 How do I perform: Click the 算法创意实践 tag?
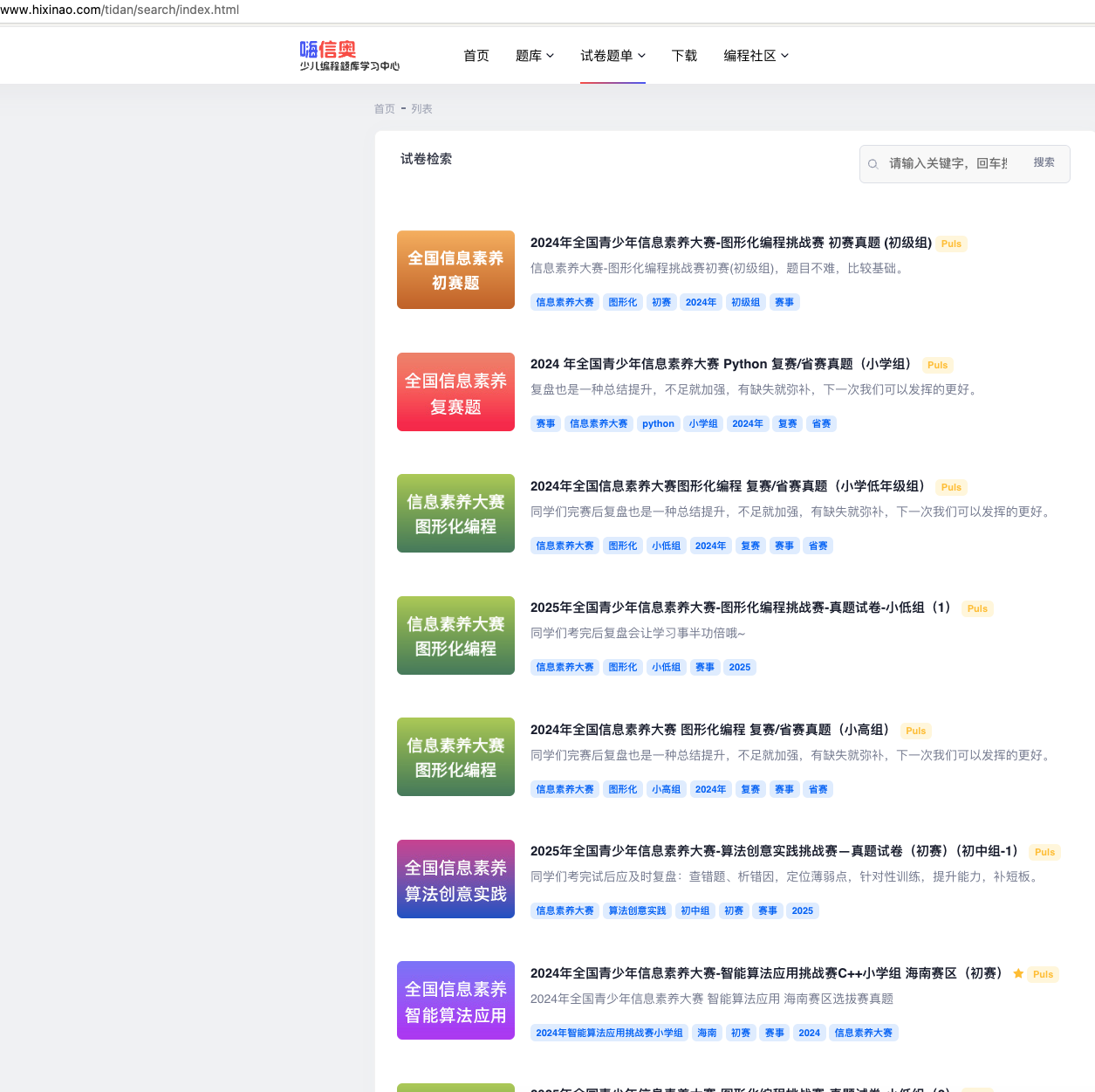(637, 911)
